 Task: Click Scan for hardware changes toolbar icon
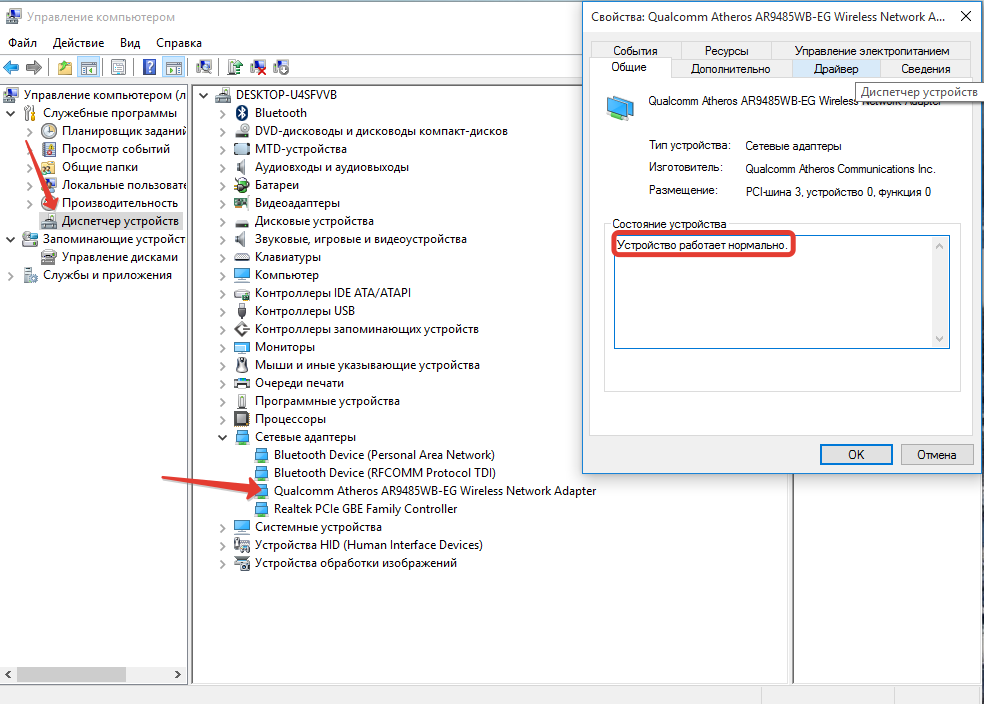[x=204, y=68]
